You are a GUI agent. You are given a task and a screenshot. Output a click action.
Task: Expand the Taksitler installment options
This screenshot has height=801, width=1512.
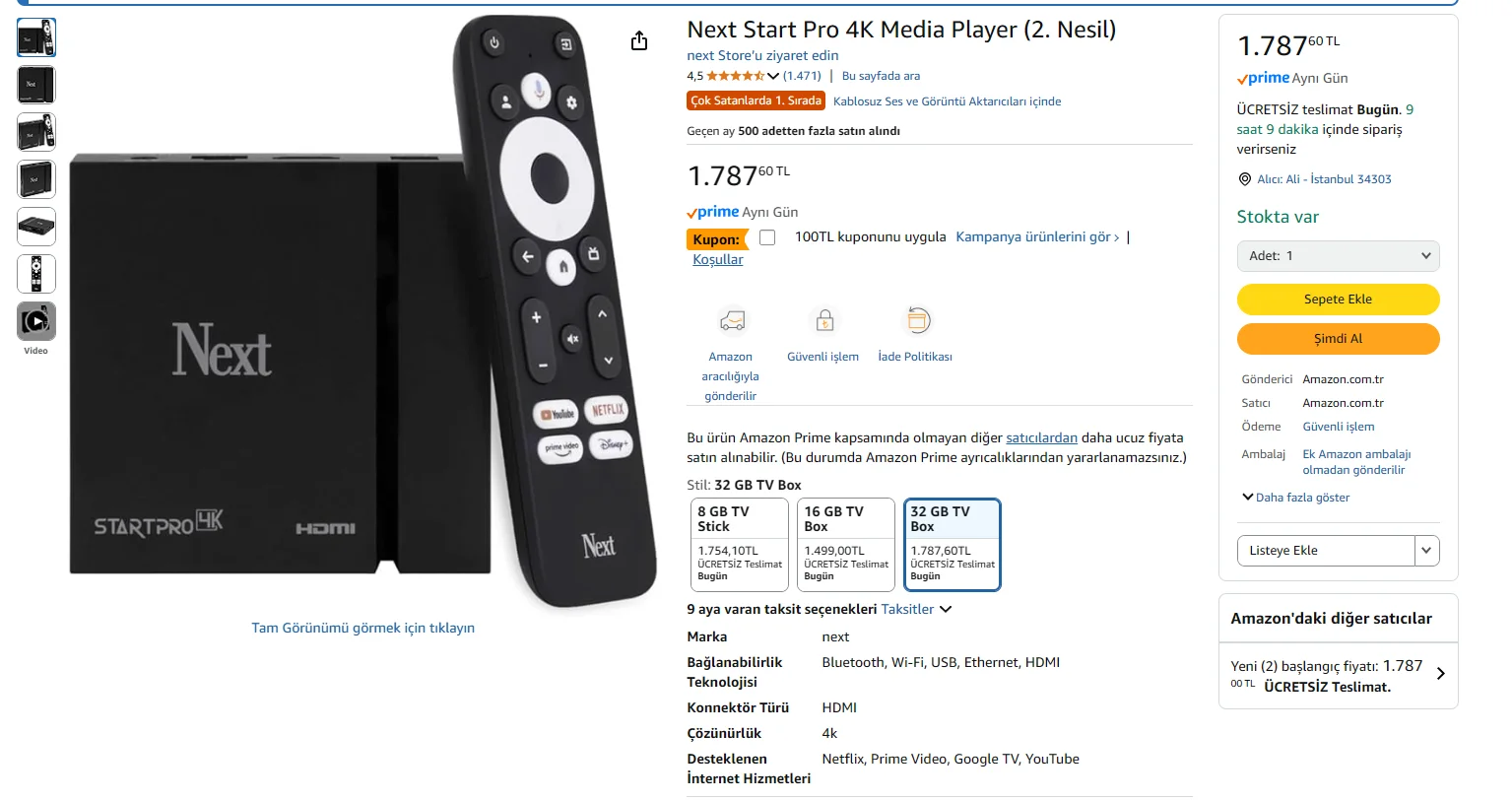(x=916, y=609)
